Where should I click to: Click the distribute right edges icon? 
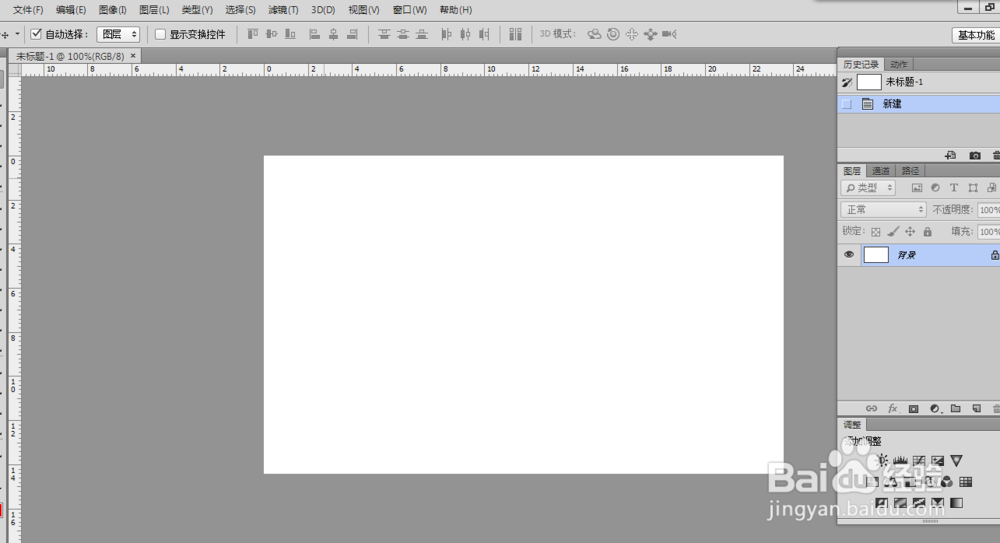[x=484, y=34]
